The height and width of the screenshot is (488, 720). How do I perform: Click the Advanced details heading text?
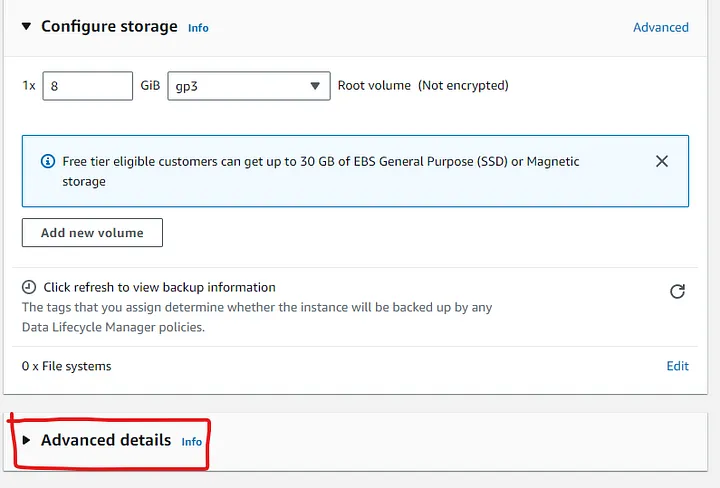coord(106,440)
